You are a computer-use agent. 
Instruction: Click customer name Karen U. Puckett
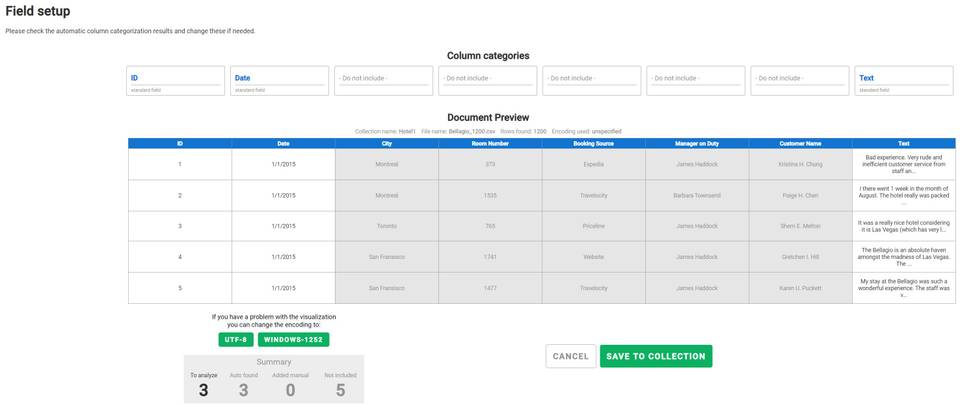click(800, 288)
